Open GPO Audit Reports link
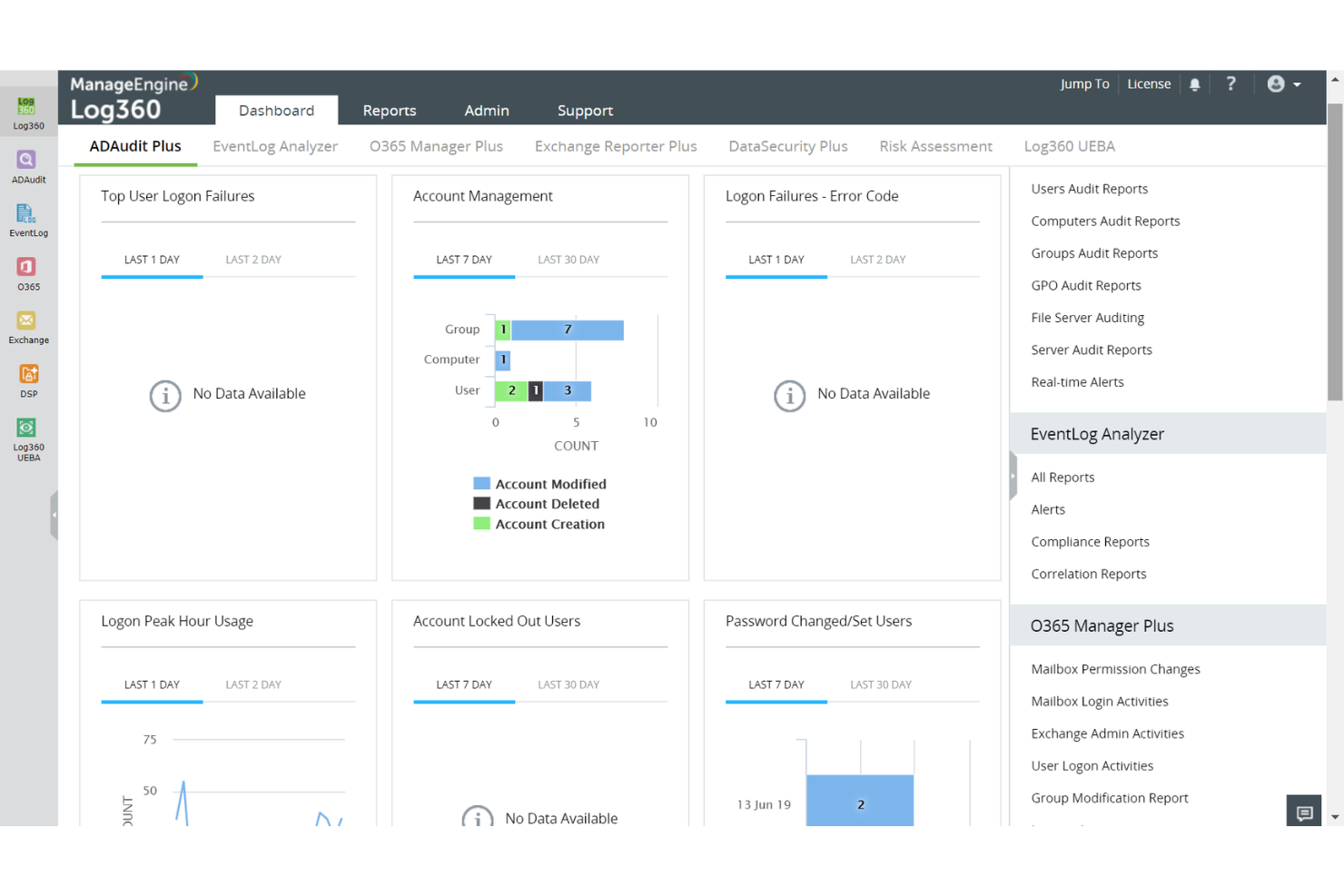1344x896 pixels. [x=1086, y=285]
